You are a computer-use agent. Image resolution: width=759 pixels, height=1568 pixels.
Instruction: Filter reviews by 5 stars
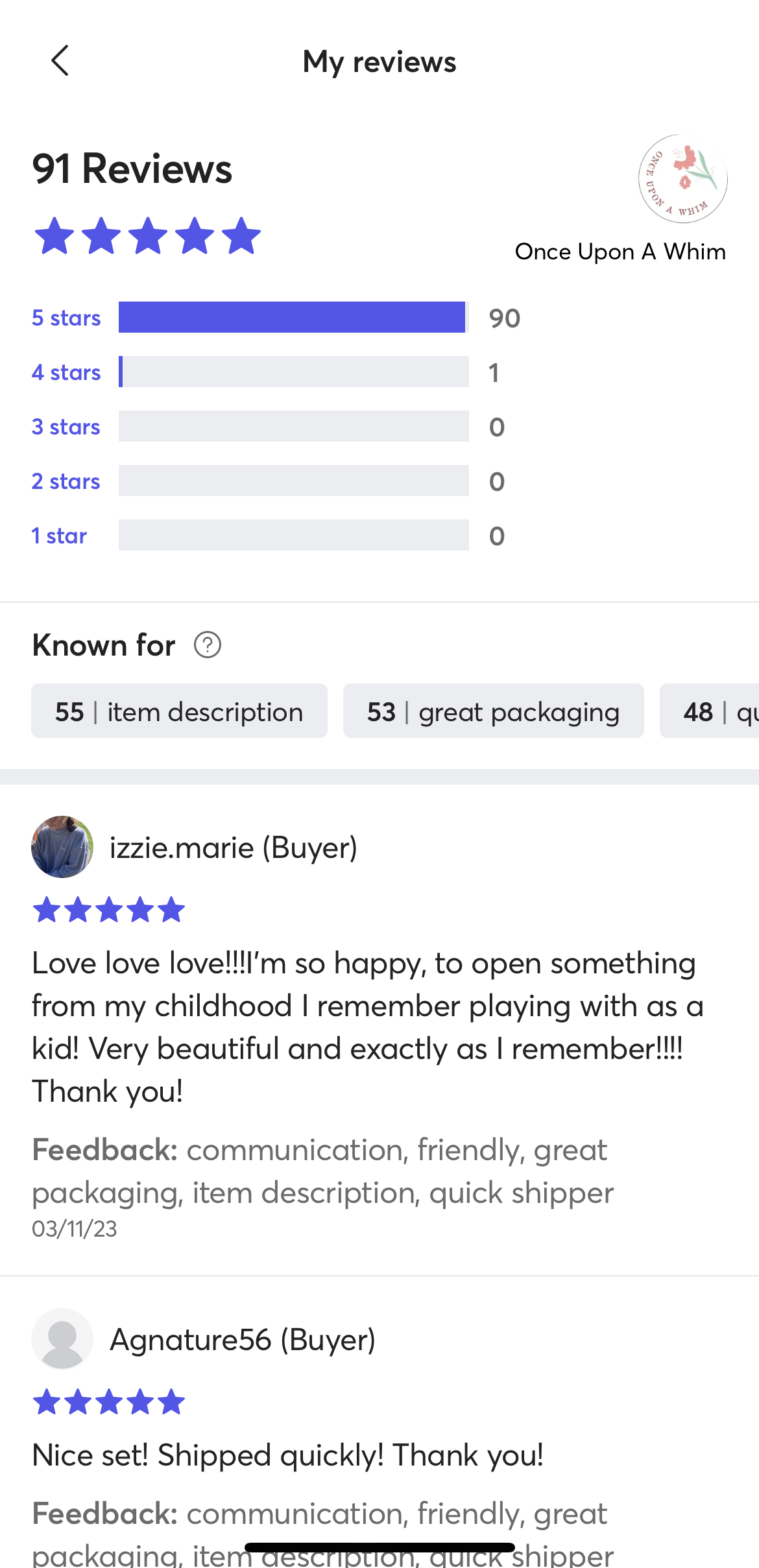(66, 318)
